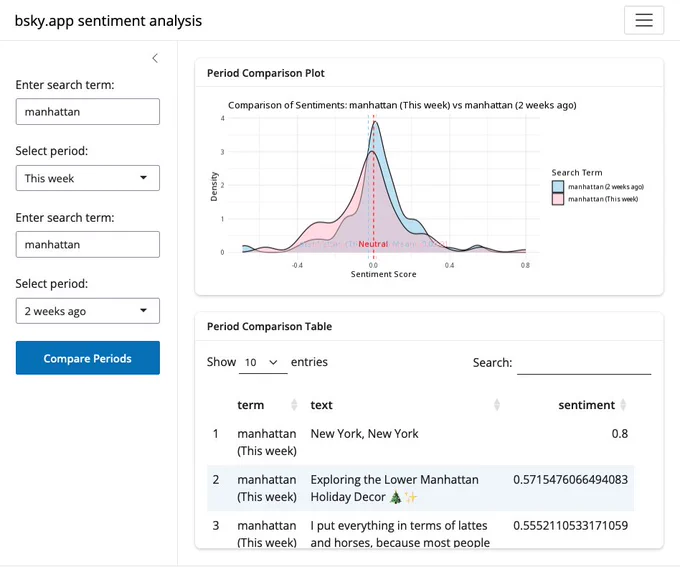
Task: Open the second period dropdown showing 2 weeks ago
Action: pyautogui.click(x=88, y=311)
